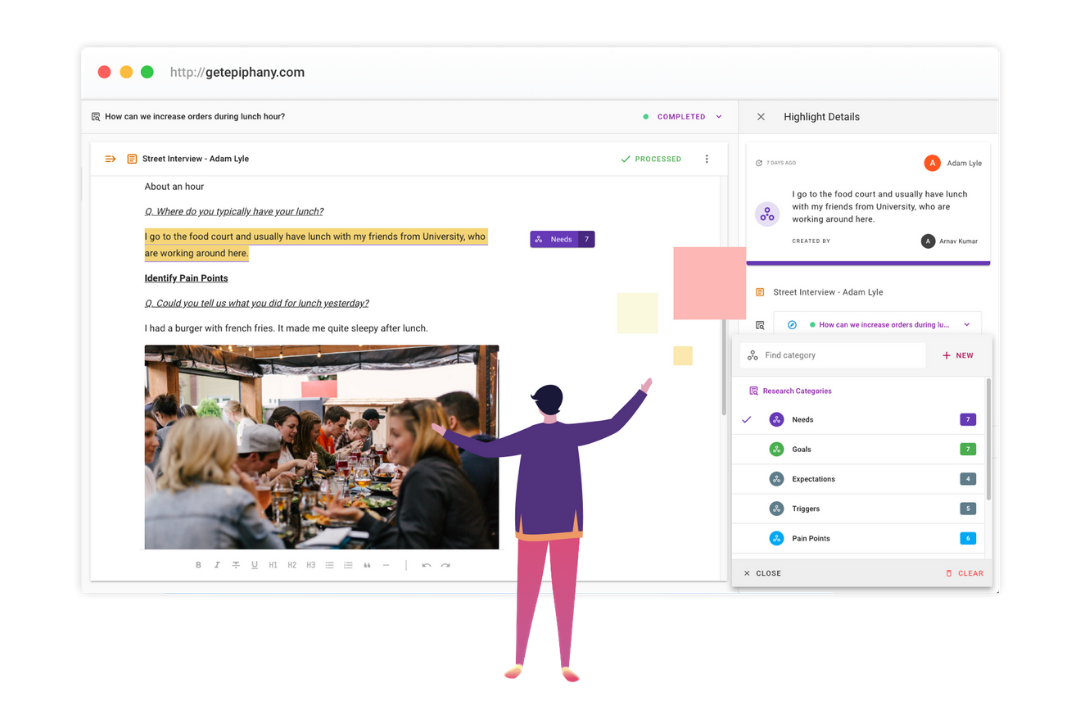Click the undo arrow icon
1080x720 pixels.
coord(426,565)
